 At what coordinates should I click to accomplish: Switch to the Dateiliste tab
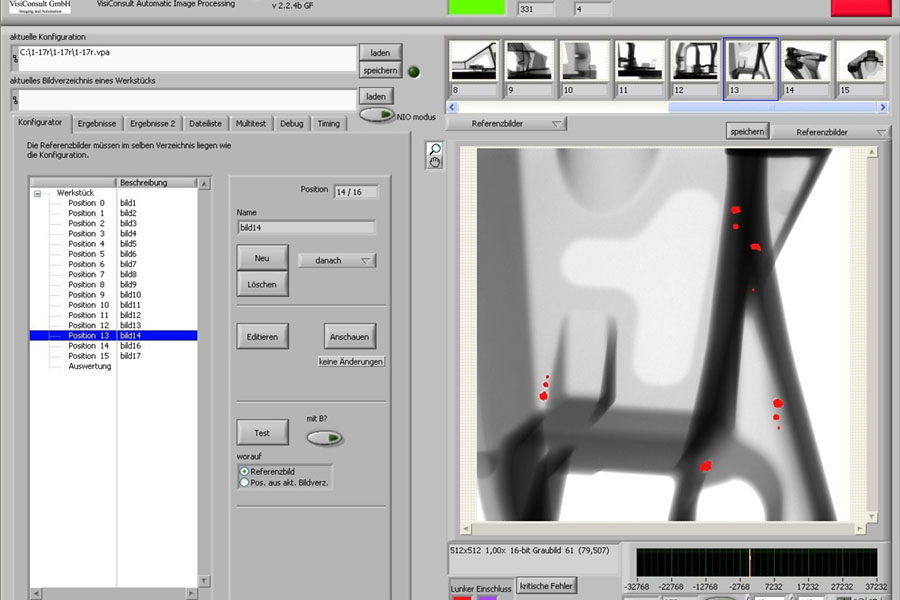pos(206,124)
